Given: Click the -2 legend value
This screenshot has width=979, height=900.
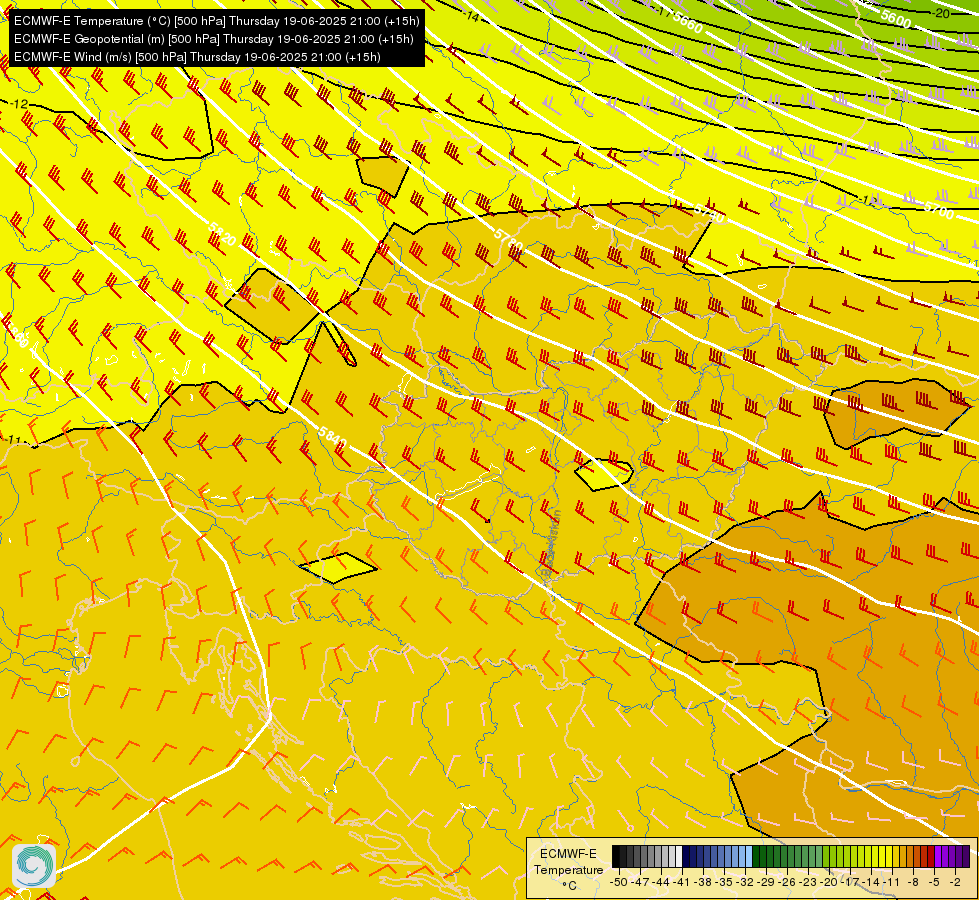Looking at the screenshot, I should [x=955, y=883].
